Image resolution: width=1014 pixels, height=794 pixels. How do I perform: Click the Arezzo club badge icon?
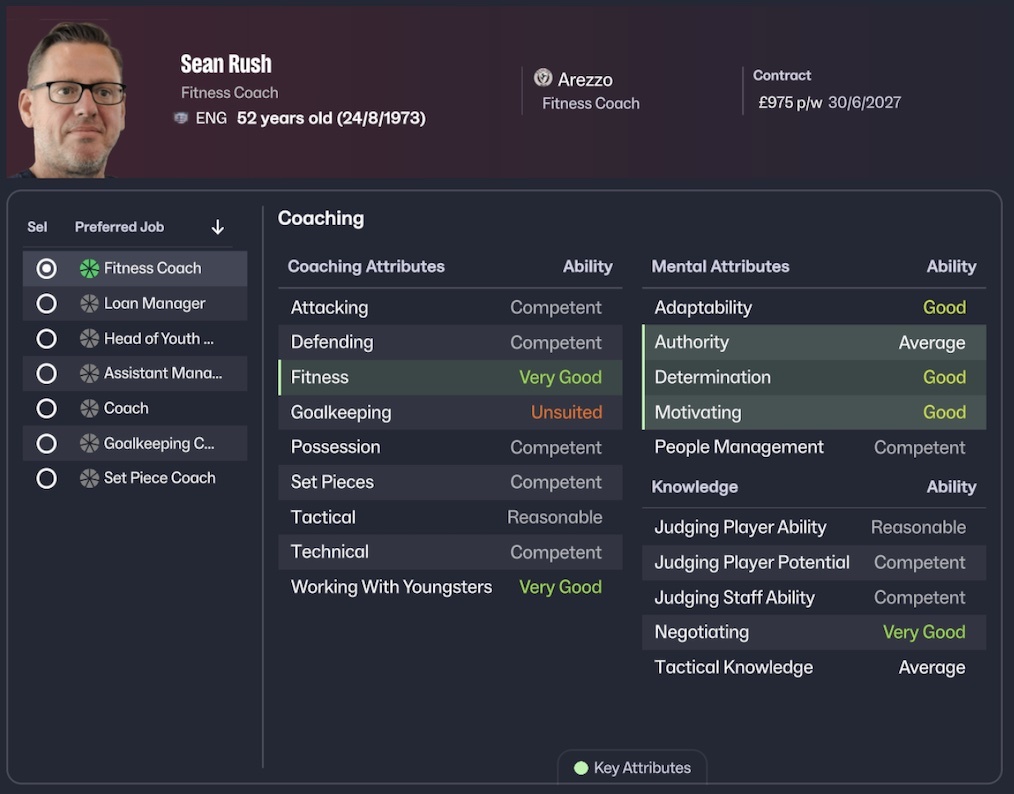click(x=543, y=78)
